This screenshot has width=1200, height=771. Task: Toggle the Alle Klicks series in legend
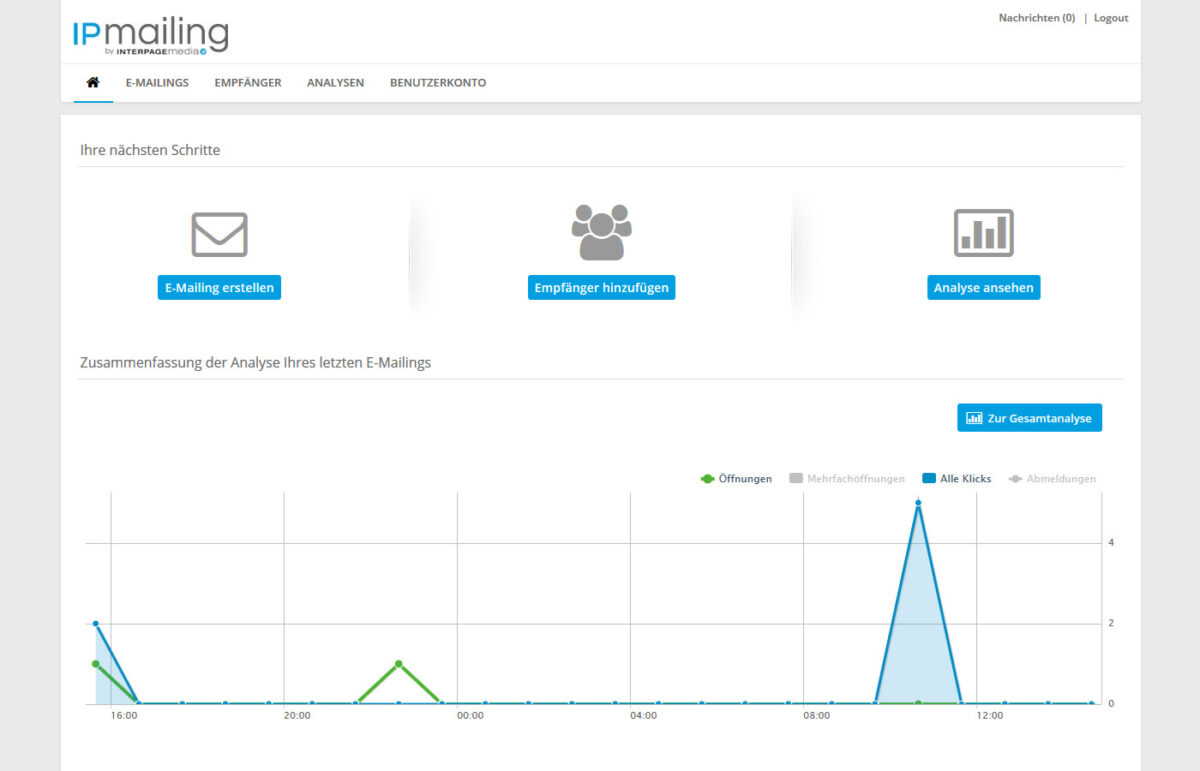956,479
